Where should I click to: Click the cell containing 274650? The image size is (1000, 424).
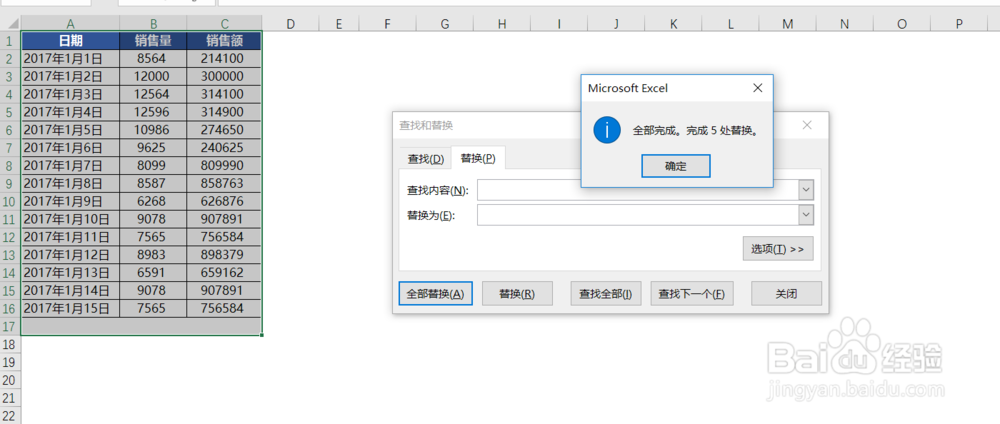(224, 130)
